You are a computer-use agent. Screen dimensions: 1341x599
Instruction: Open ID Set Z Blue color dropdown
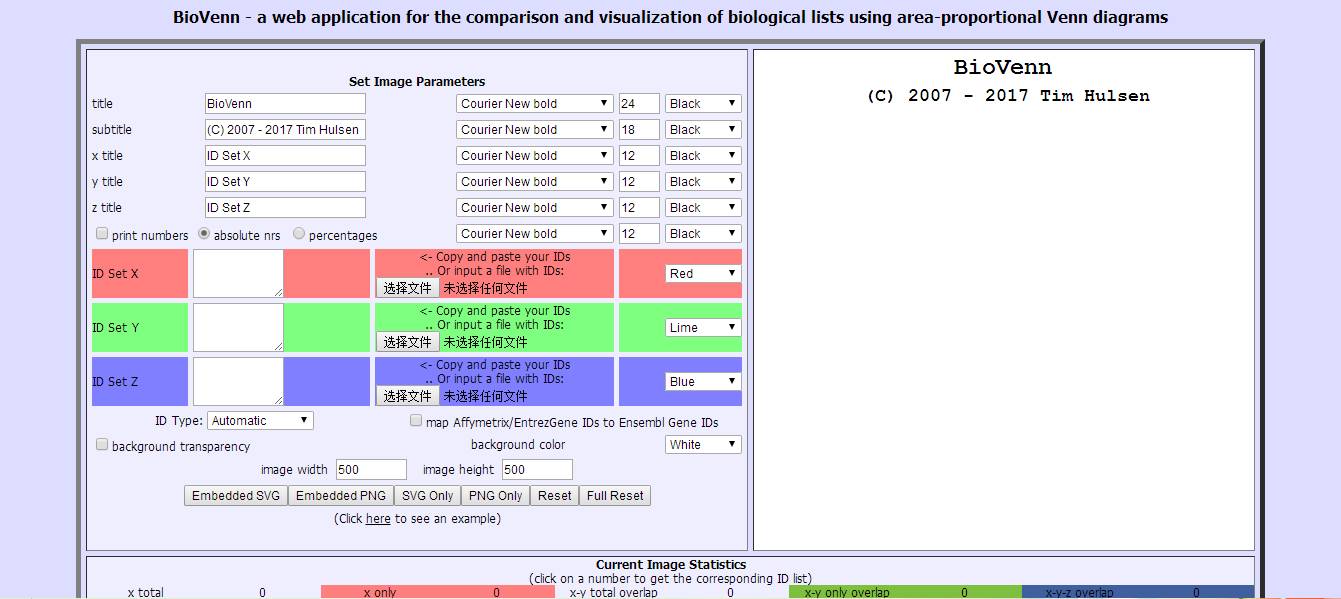point(703,381)
